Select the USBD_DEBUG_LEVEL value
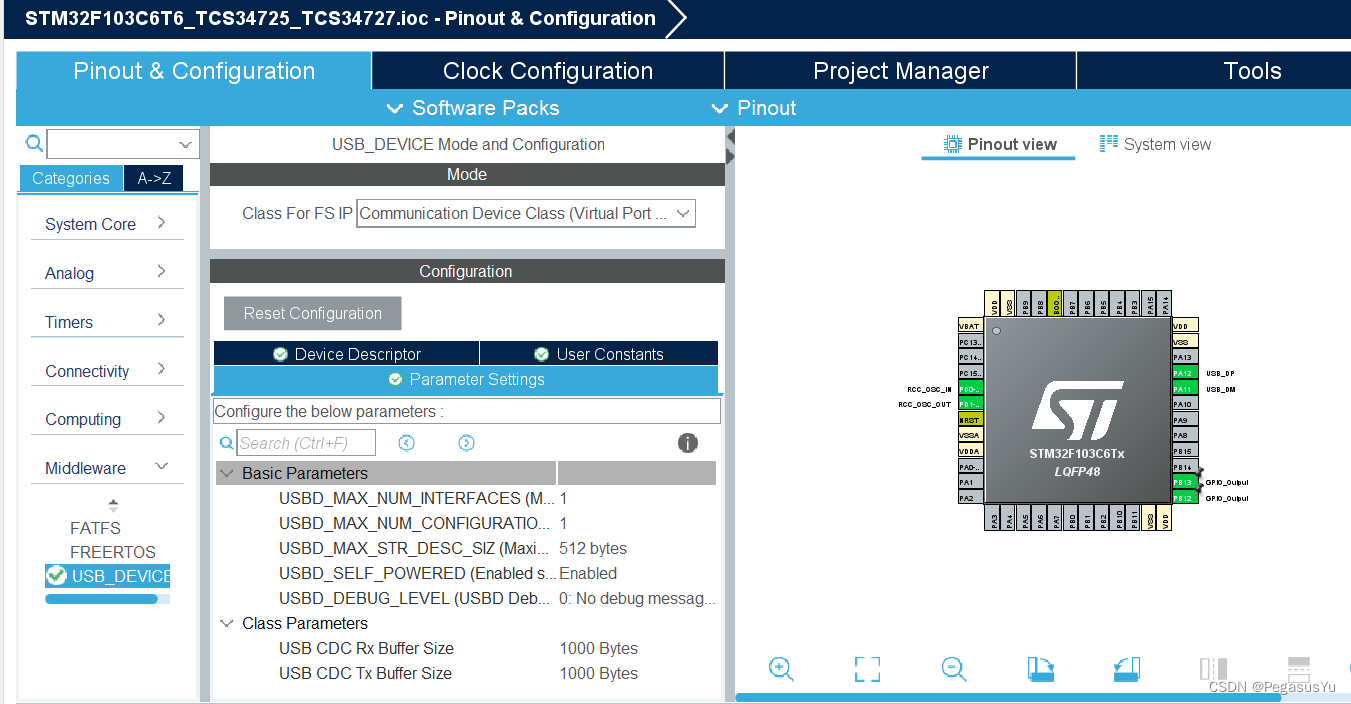 click(637, 598)
